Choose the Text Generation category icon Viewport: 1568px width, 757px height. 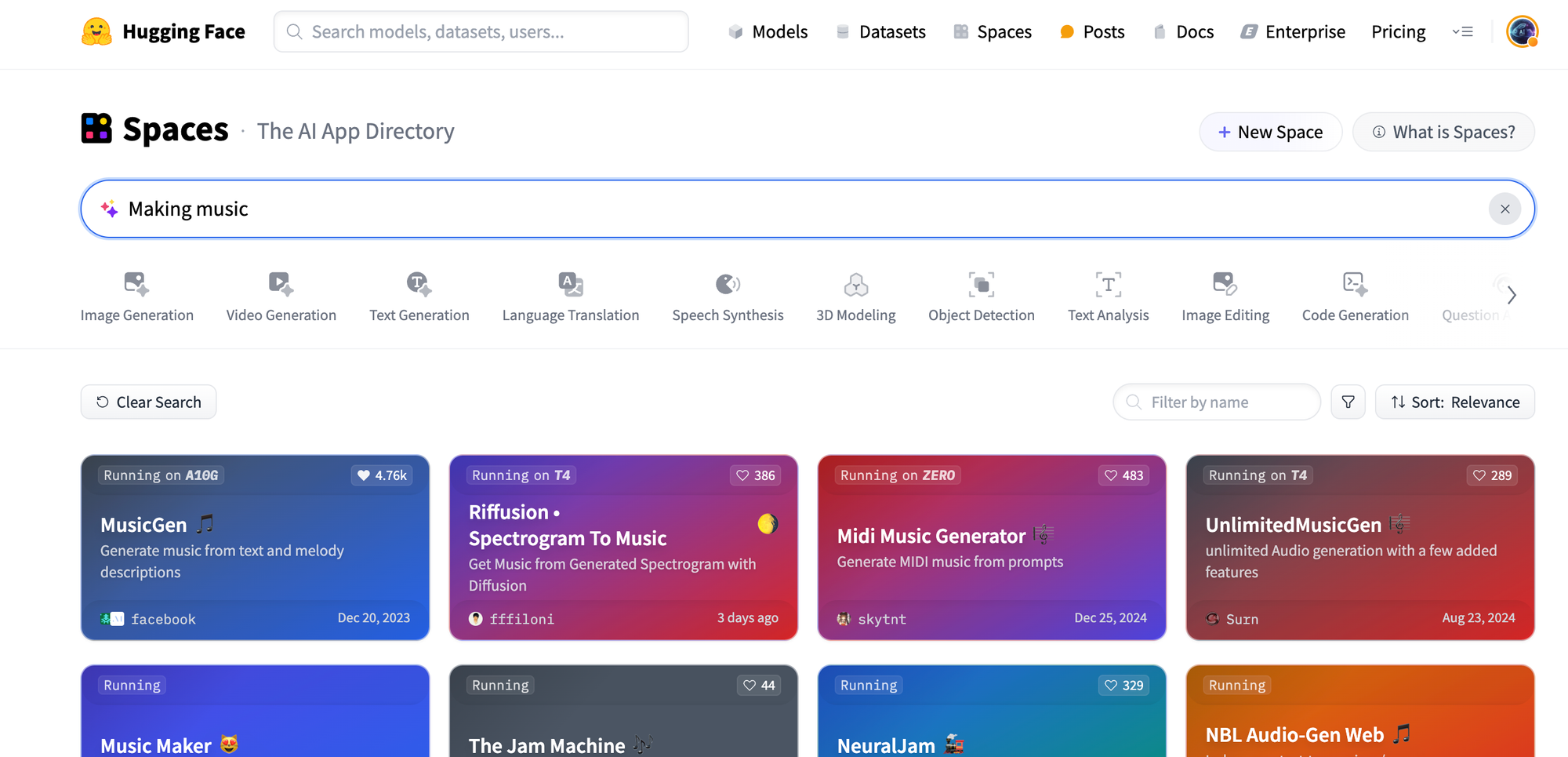click(x=419, y=283)
